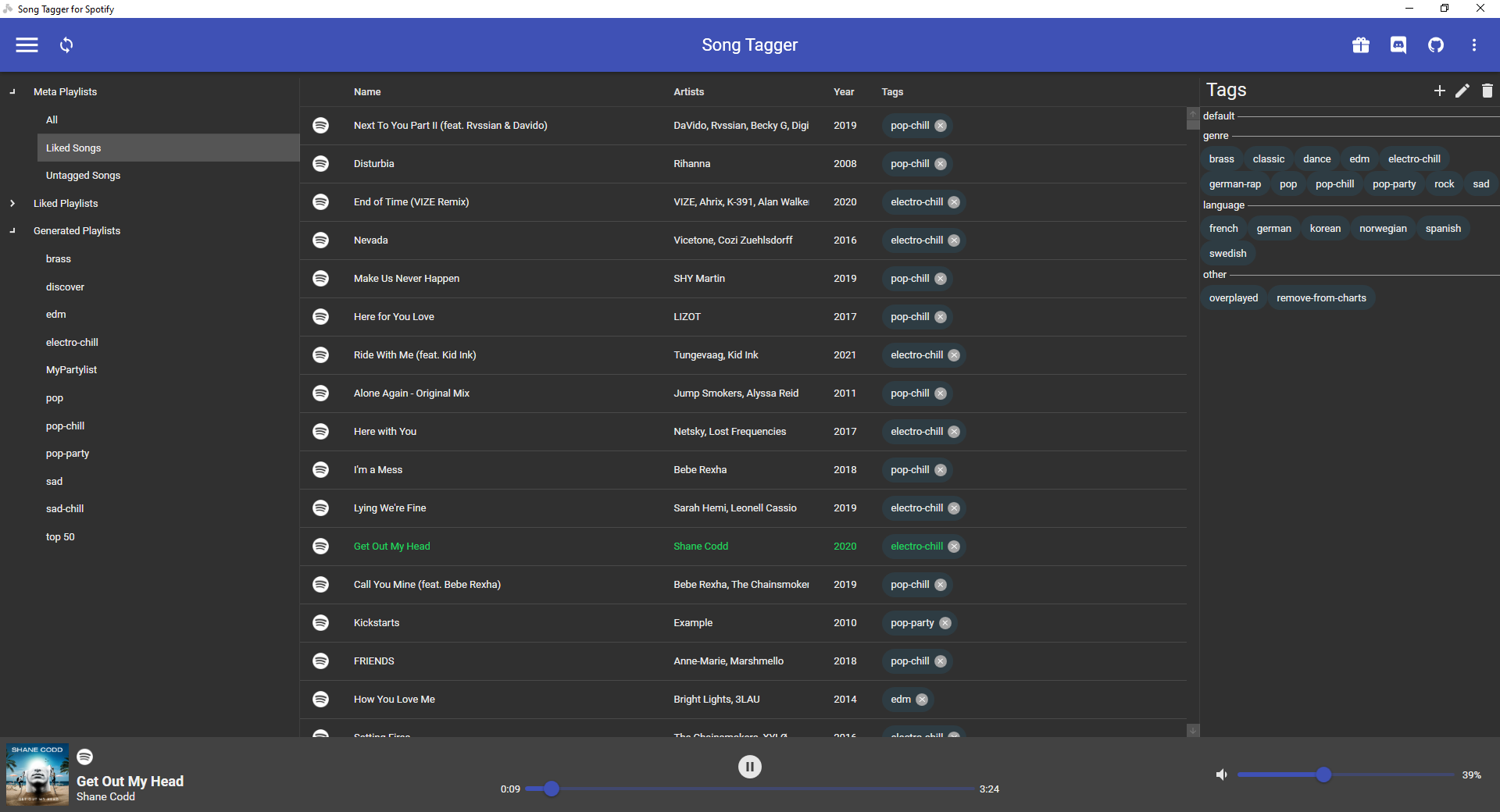Image resolution: width=1500 pixels, height=812 pixels.
Task: Remove pop-party tag from Kickstarts
Action: point(945,623)
